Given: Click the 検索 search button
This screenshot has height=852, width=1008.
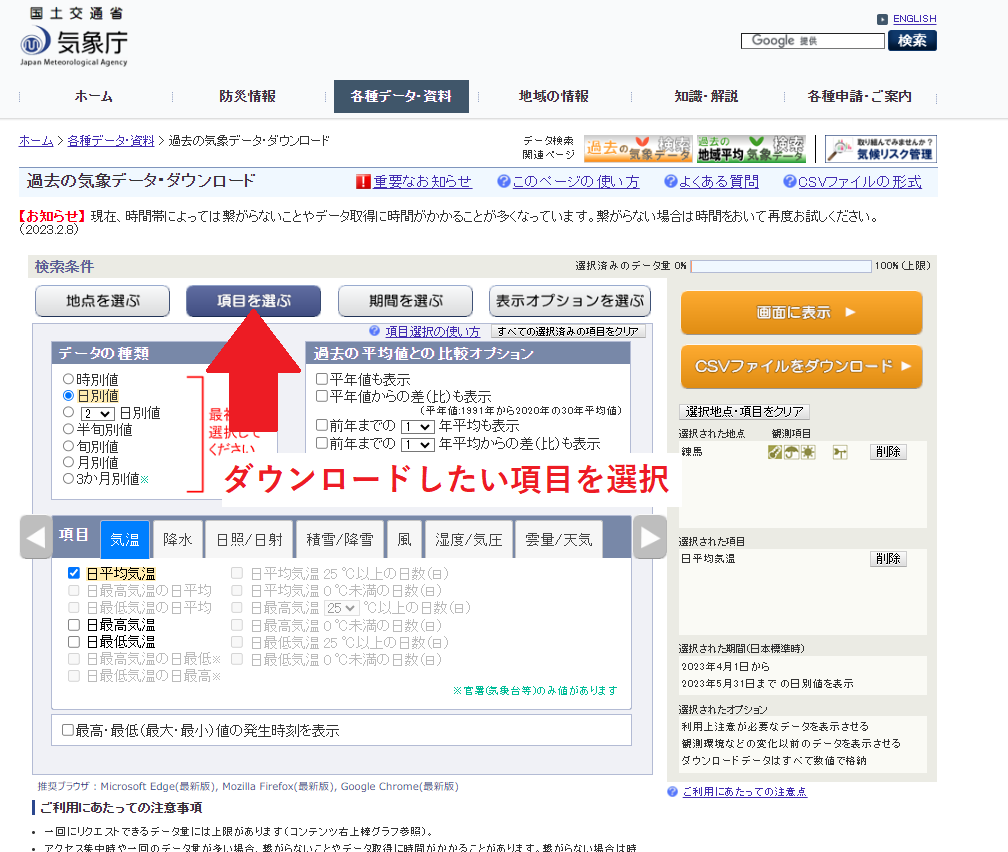Looking at the screenshot, I should coord(912,41).
